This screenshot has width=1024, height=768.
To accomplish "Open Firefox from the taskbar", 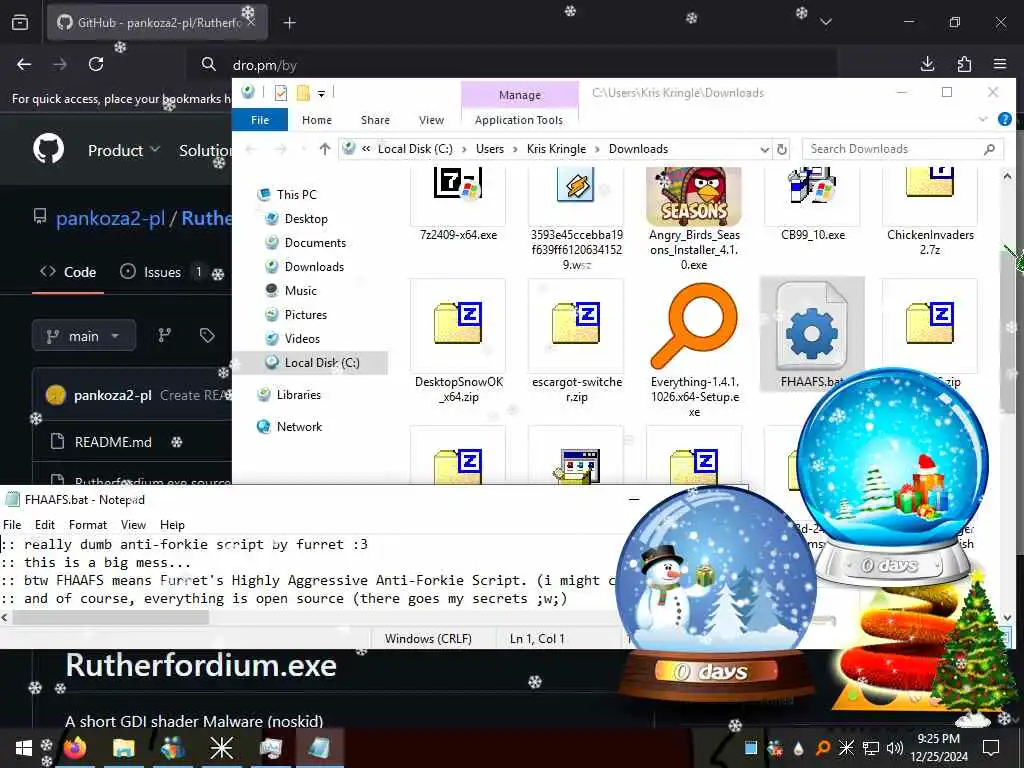I will point(75,748).
